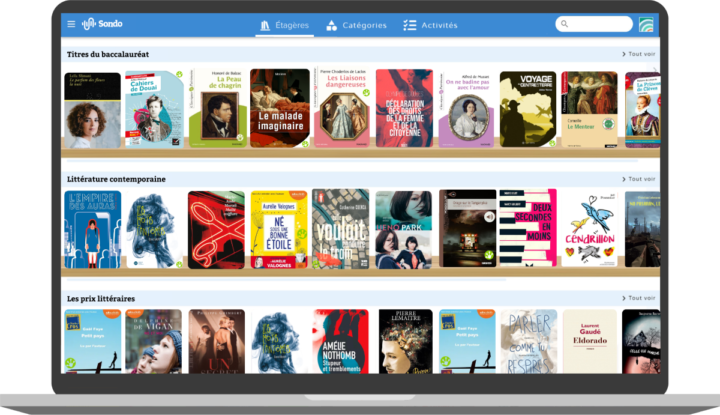Image resolution: width=720 pixels, height=415 pixels.
Task: Tout voir for Les prix littéraires
Action: pyautogui.click(x=638, y=298)
